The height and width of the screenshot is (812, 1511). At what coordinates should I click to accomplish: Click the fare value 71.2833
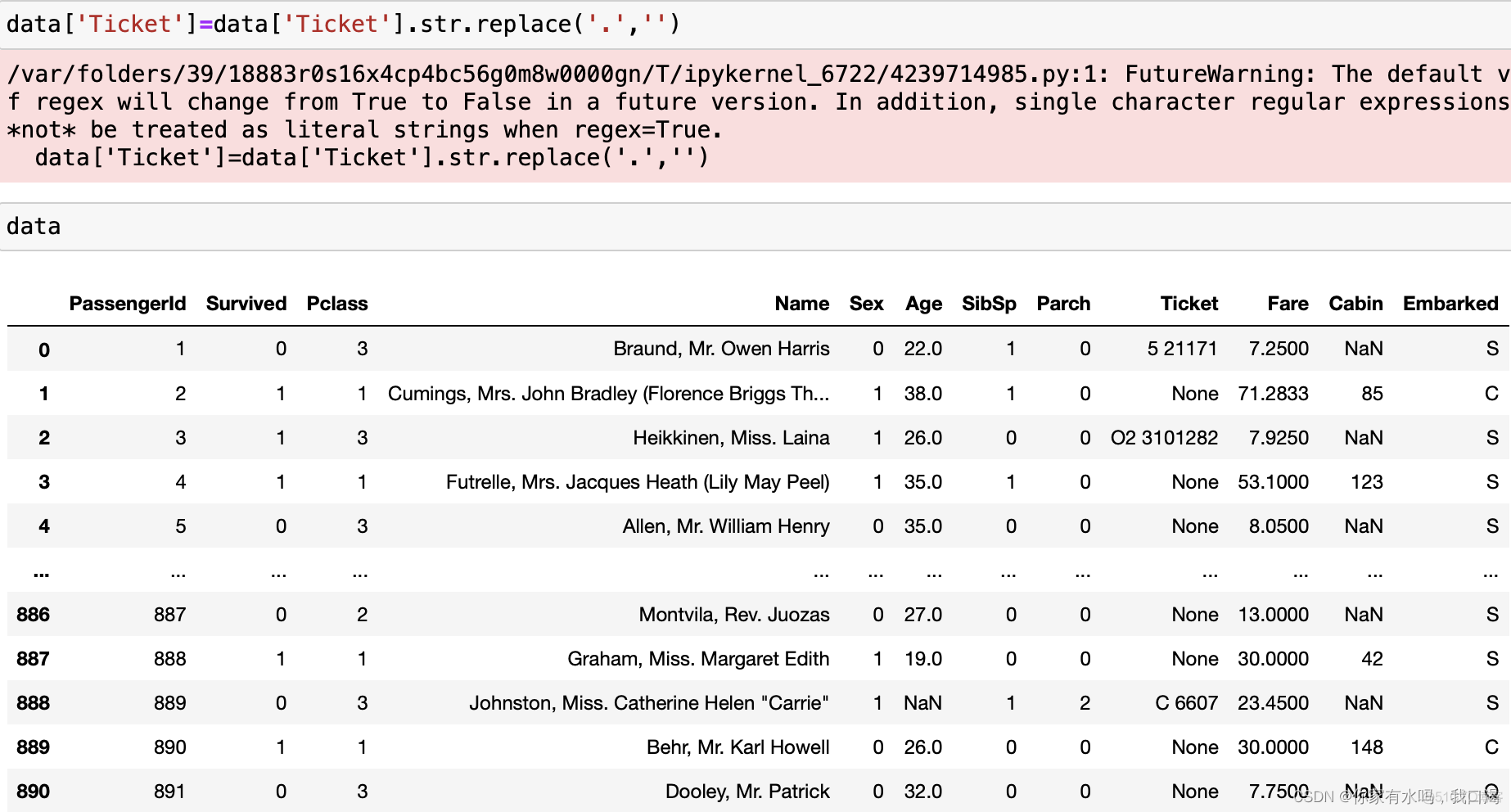point(1273,394)
